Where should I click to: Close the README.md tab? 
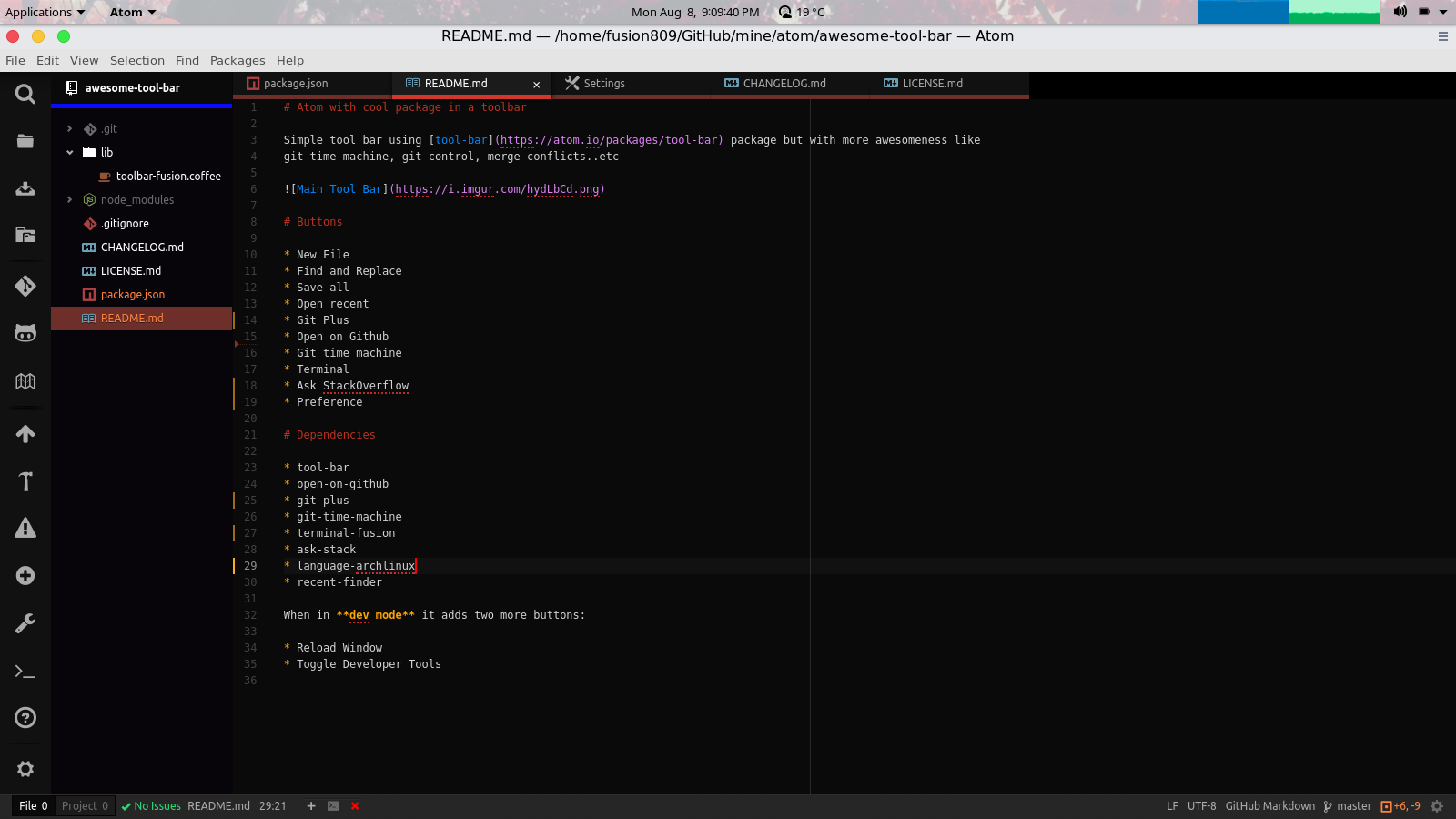pos(536,85)
